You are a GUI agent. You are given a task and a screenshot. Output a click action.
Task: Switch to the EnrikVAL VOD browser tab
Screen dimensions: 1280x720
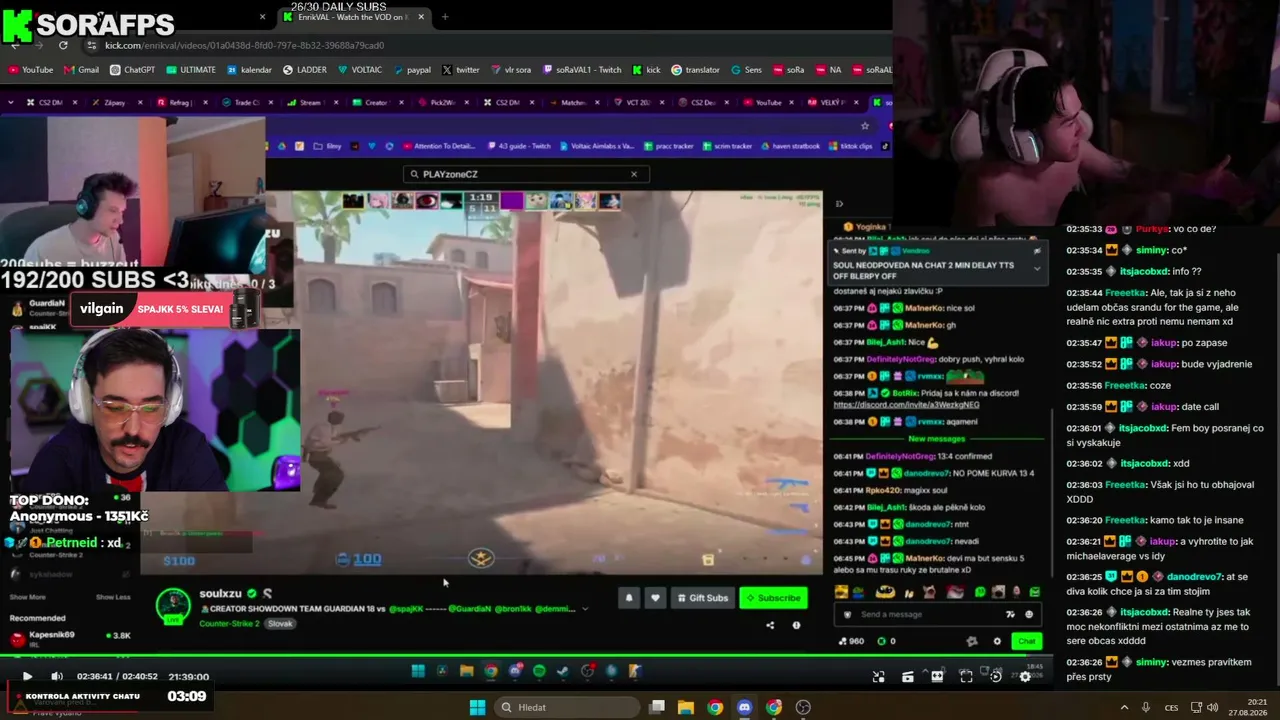353,17
